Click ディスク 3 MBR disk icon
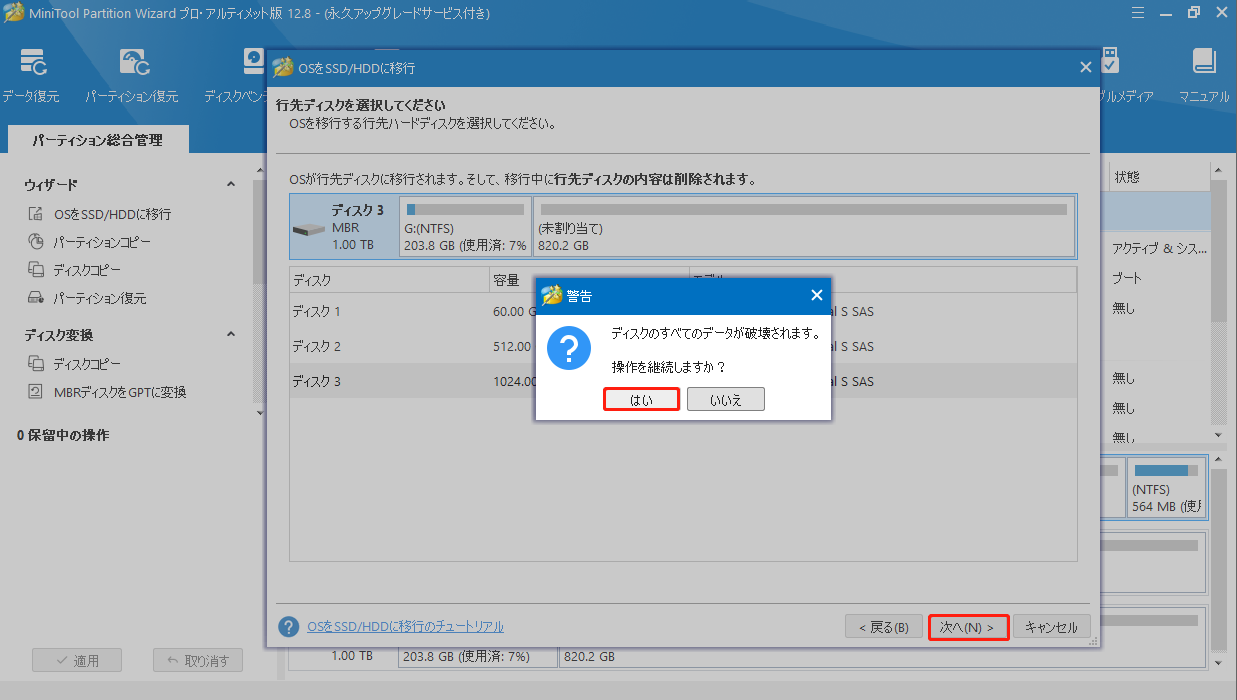Image resolution: width=1237 pixels, height=700 pixels. click(x=310, y=229)
